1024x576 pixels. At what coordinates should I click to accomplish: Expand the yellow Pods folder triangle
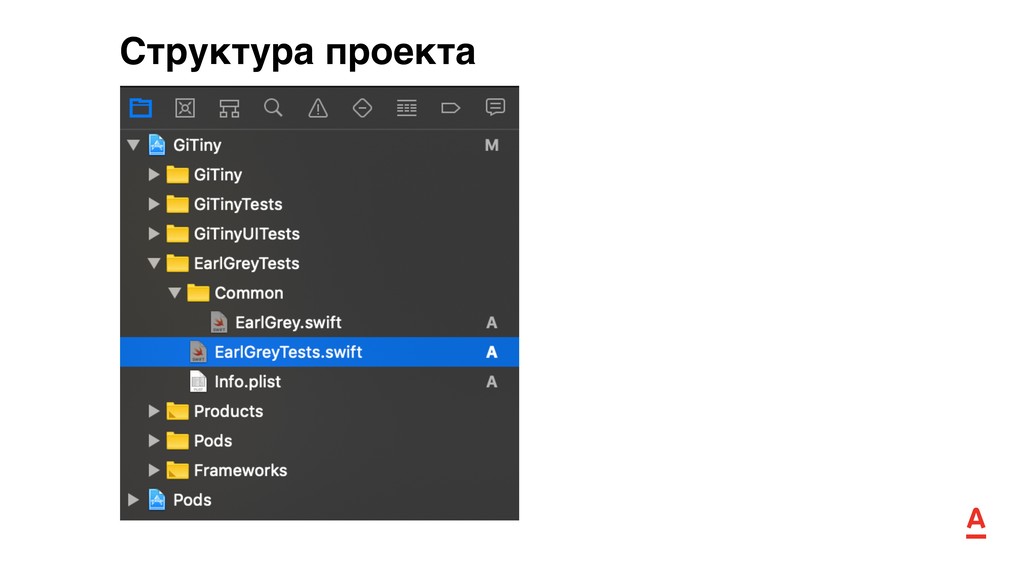coord(154,441)
